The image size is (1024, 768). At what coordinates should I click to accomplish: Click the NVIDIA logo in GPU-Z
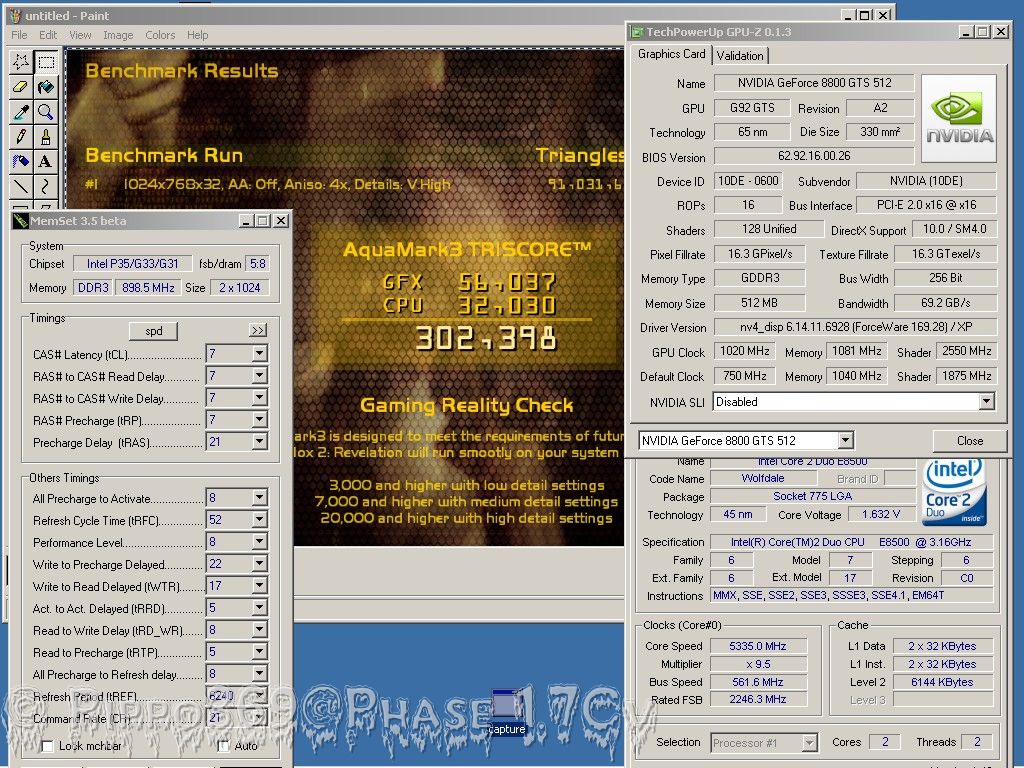pyautogui.click(x=959, y=118)
